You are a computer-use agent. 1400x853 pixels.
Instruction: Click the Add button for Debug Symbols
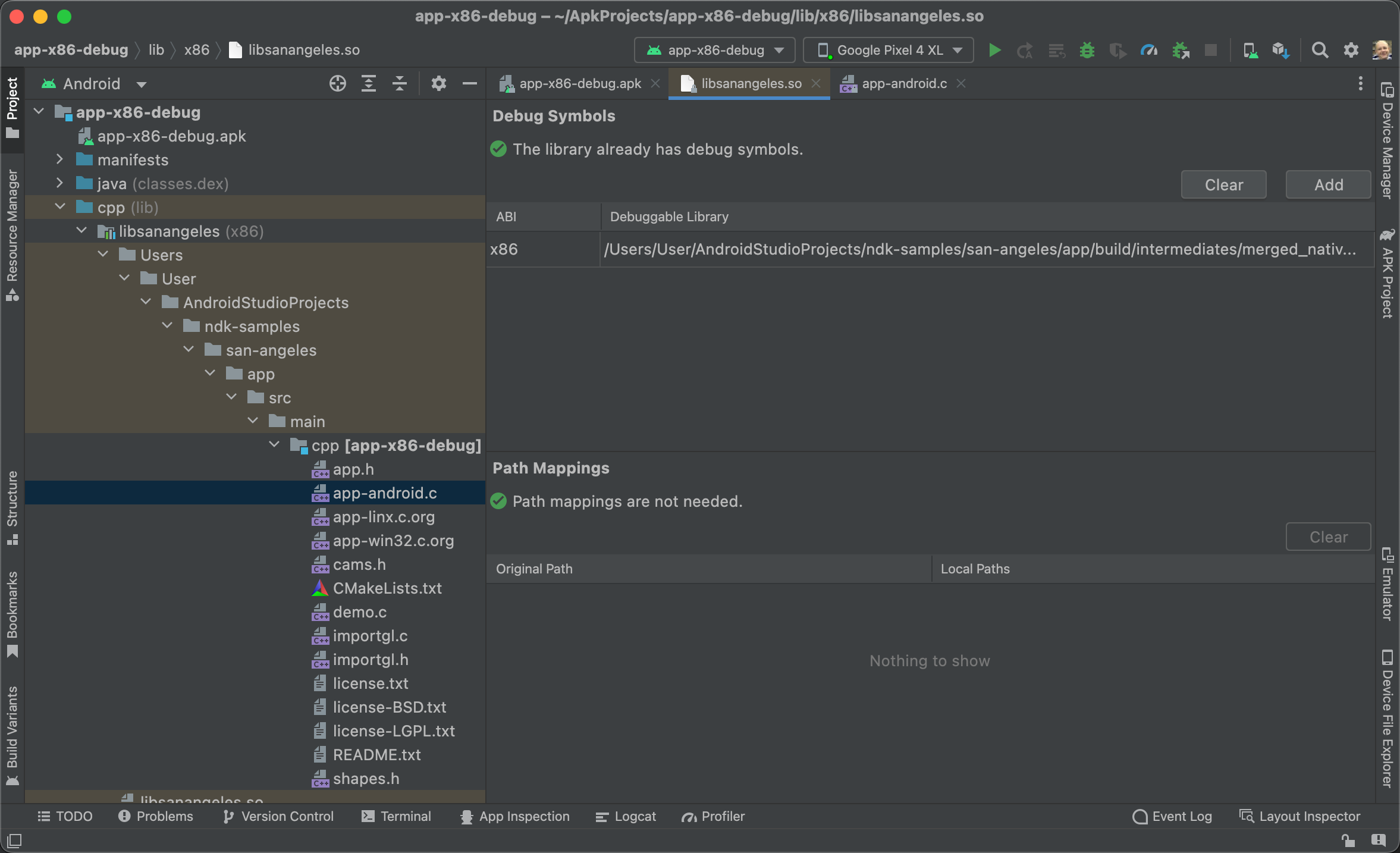1328,184
